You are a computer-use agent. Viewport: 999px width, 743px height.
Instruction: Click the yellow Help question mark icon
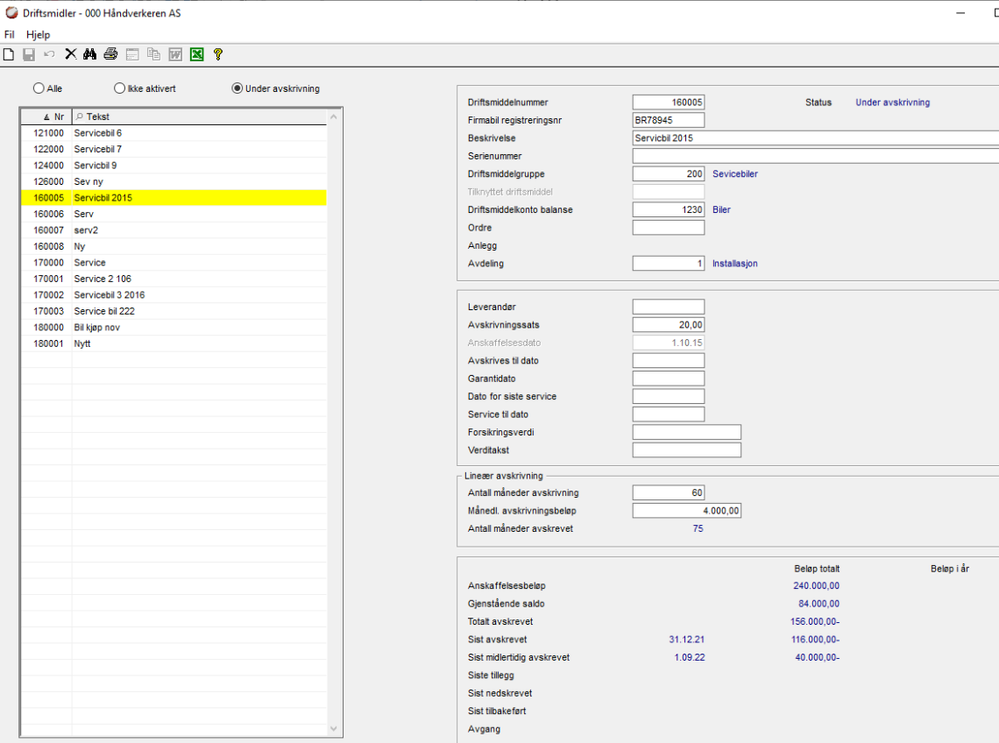(218, 54)
